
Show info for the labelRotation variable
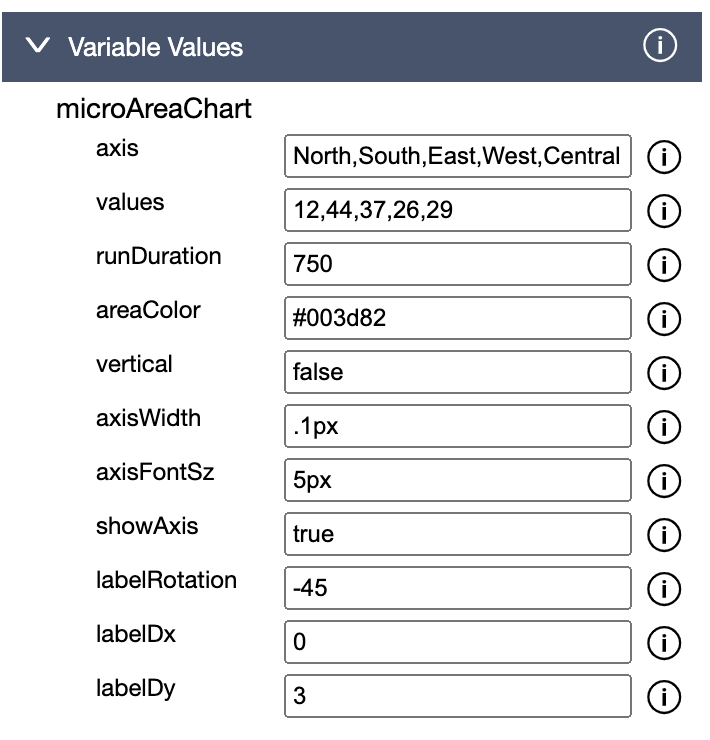663,588
